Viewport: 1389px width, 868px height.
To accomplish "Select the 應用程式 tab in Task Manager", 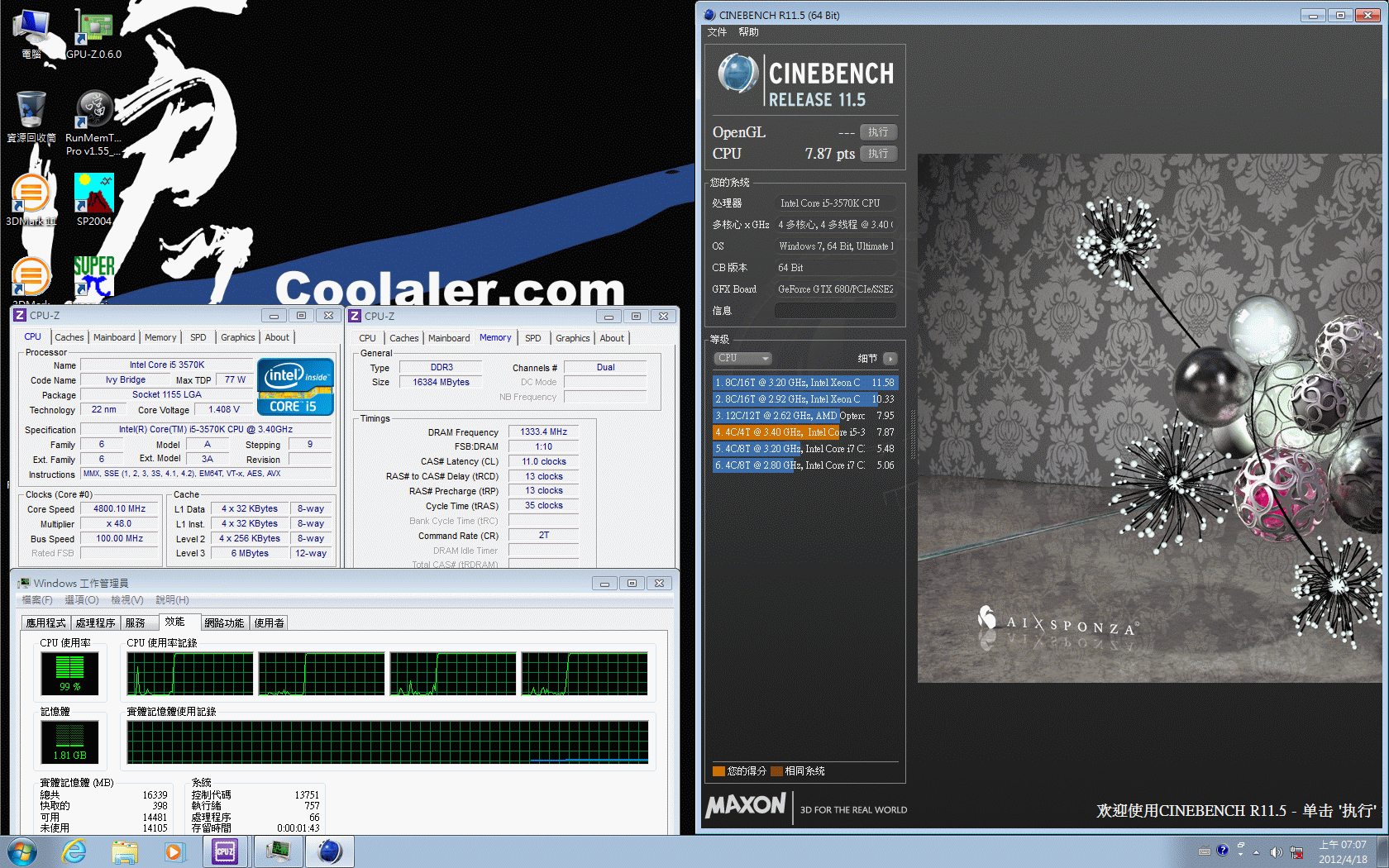I will click(45, 623).
